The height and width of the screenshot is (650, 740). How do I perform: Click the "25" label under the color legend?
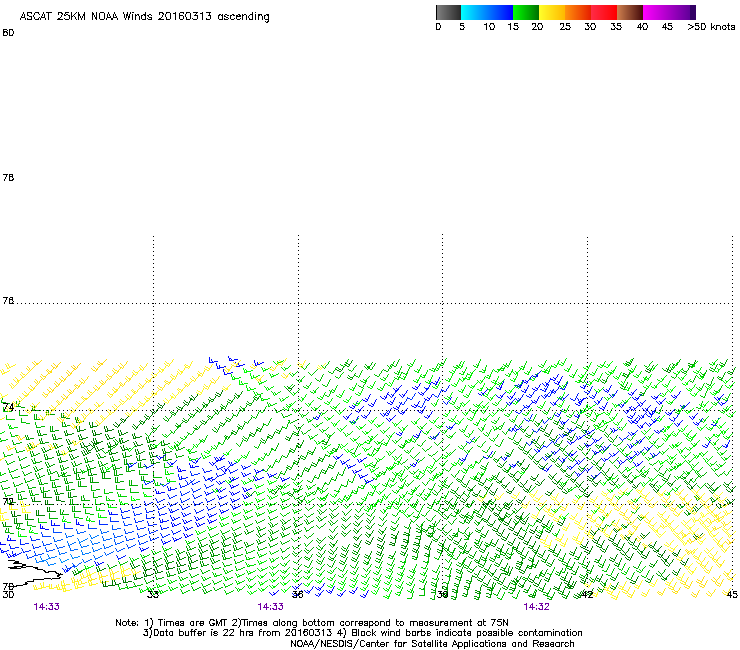565,27
